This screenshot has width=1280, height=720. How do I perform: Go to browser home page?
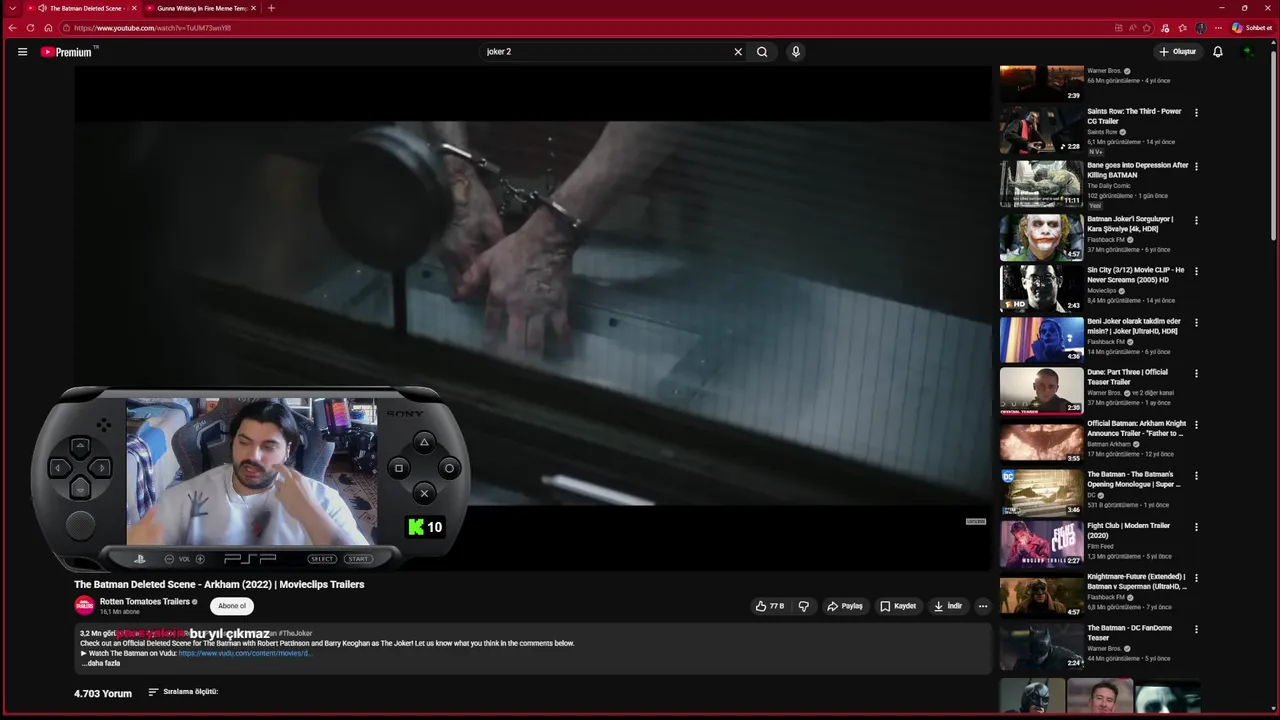point(48,28)
